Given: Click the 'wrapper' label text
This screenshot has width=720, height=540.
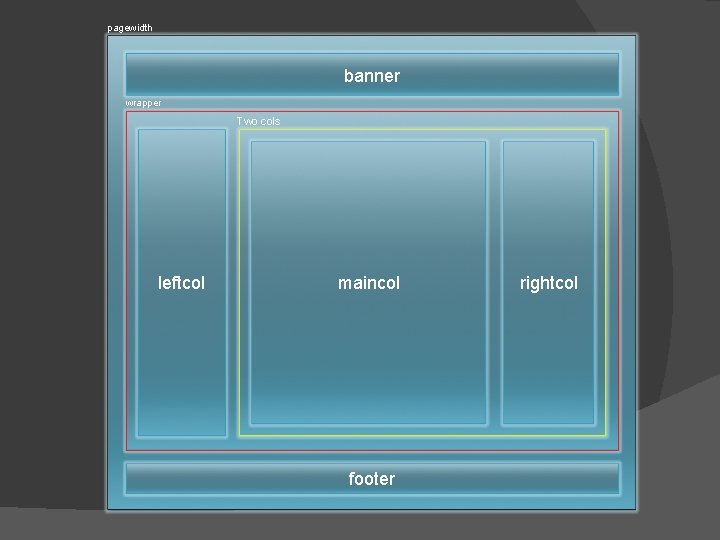Looking at the screenshot, I should click(x=144, y=103).
